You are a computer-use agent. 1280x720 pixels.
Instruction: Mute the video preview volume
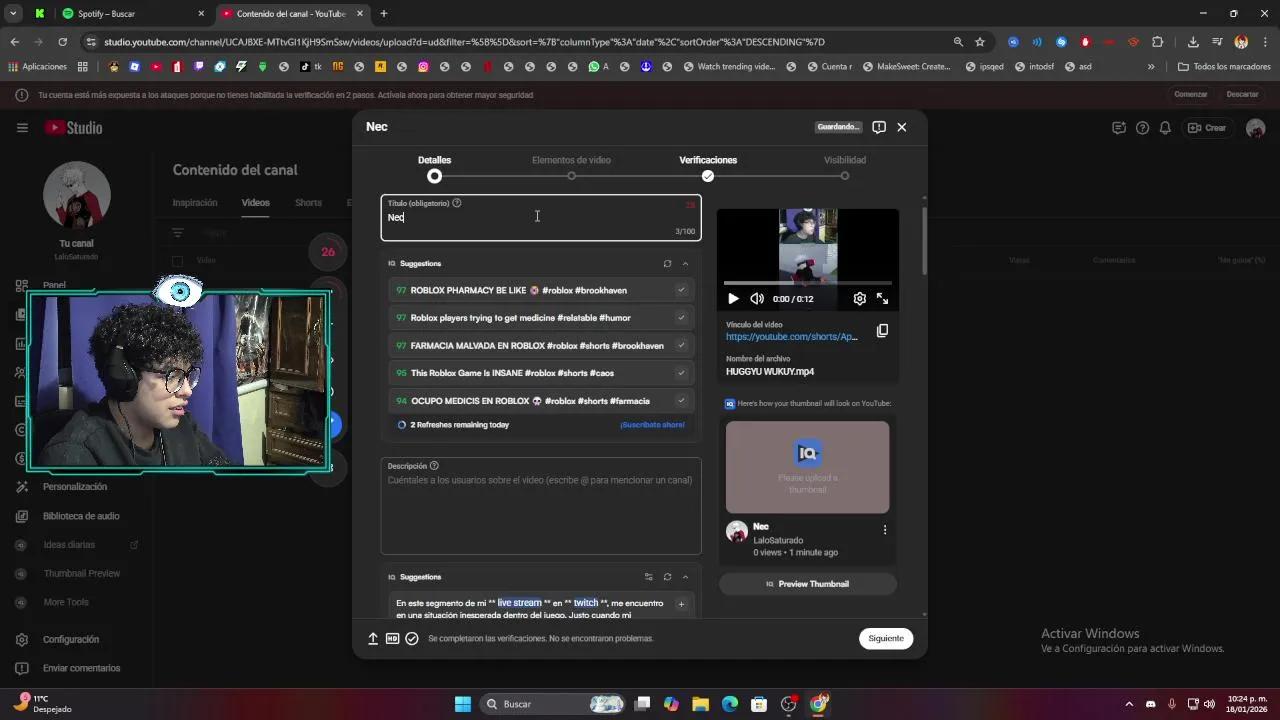[757, 299]
